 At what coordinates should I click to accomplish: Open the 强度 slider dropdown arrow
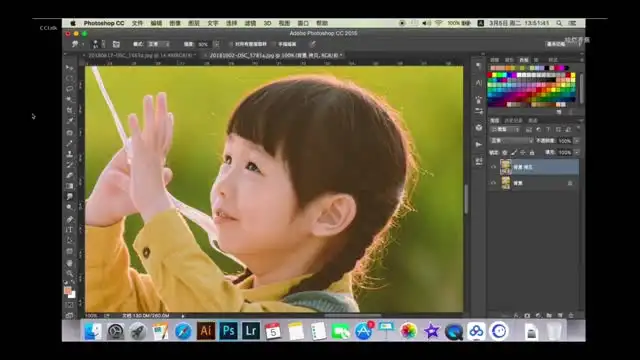click(216, 44)
